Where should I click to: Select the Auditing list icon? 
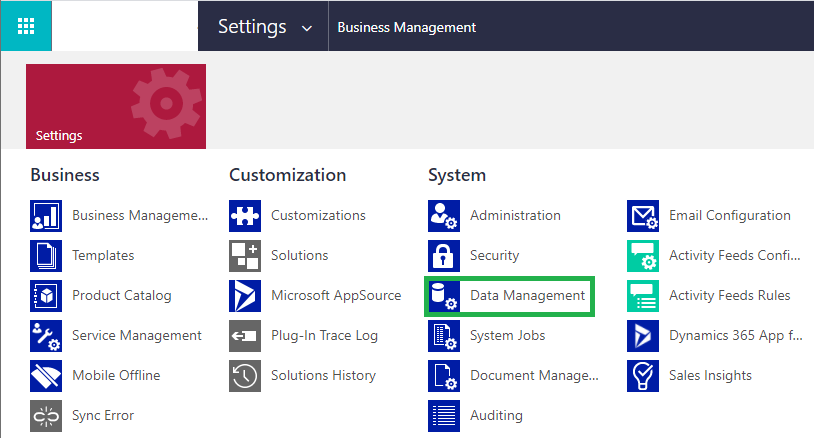[x=444, y=416]
